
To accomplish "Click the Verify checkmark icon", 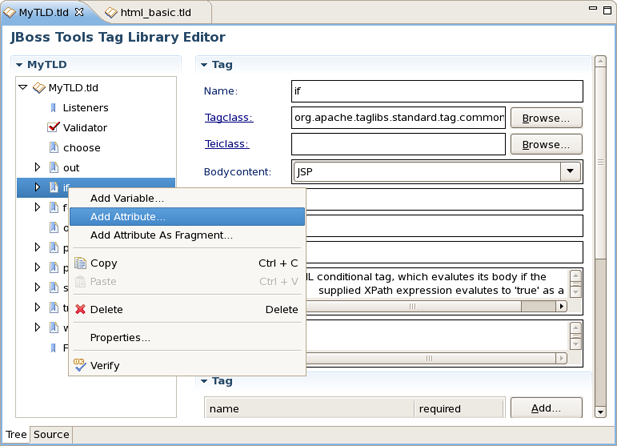I will (x=80, y=365).
